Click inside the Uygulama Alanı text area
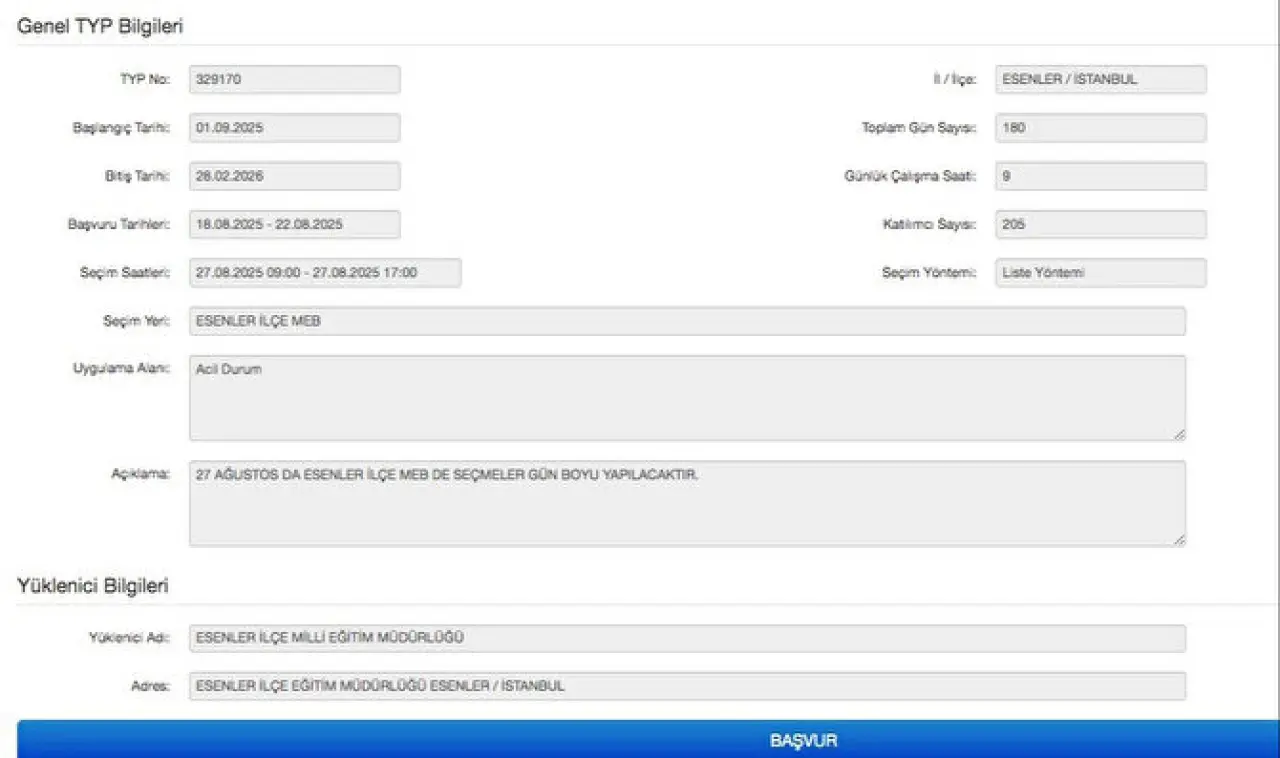1280x758 pixels. (x=687, y=398)
